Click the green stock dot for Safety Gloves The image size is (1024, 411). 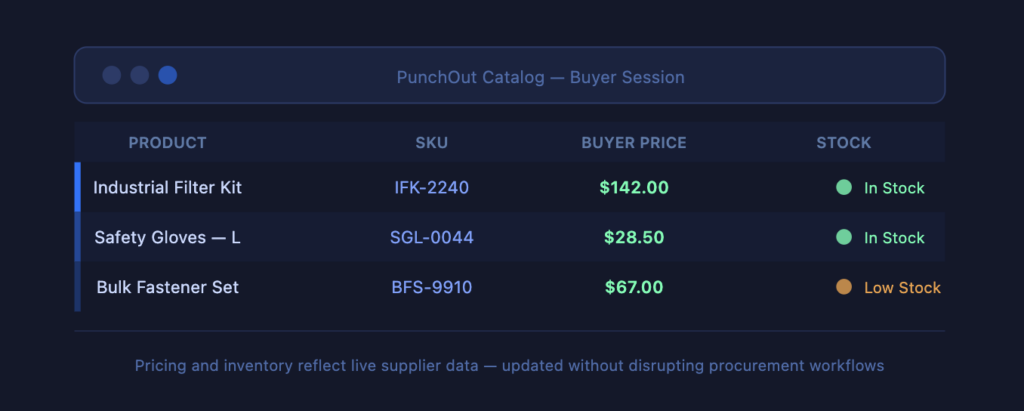click(844, 237)
